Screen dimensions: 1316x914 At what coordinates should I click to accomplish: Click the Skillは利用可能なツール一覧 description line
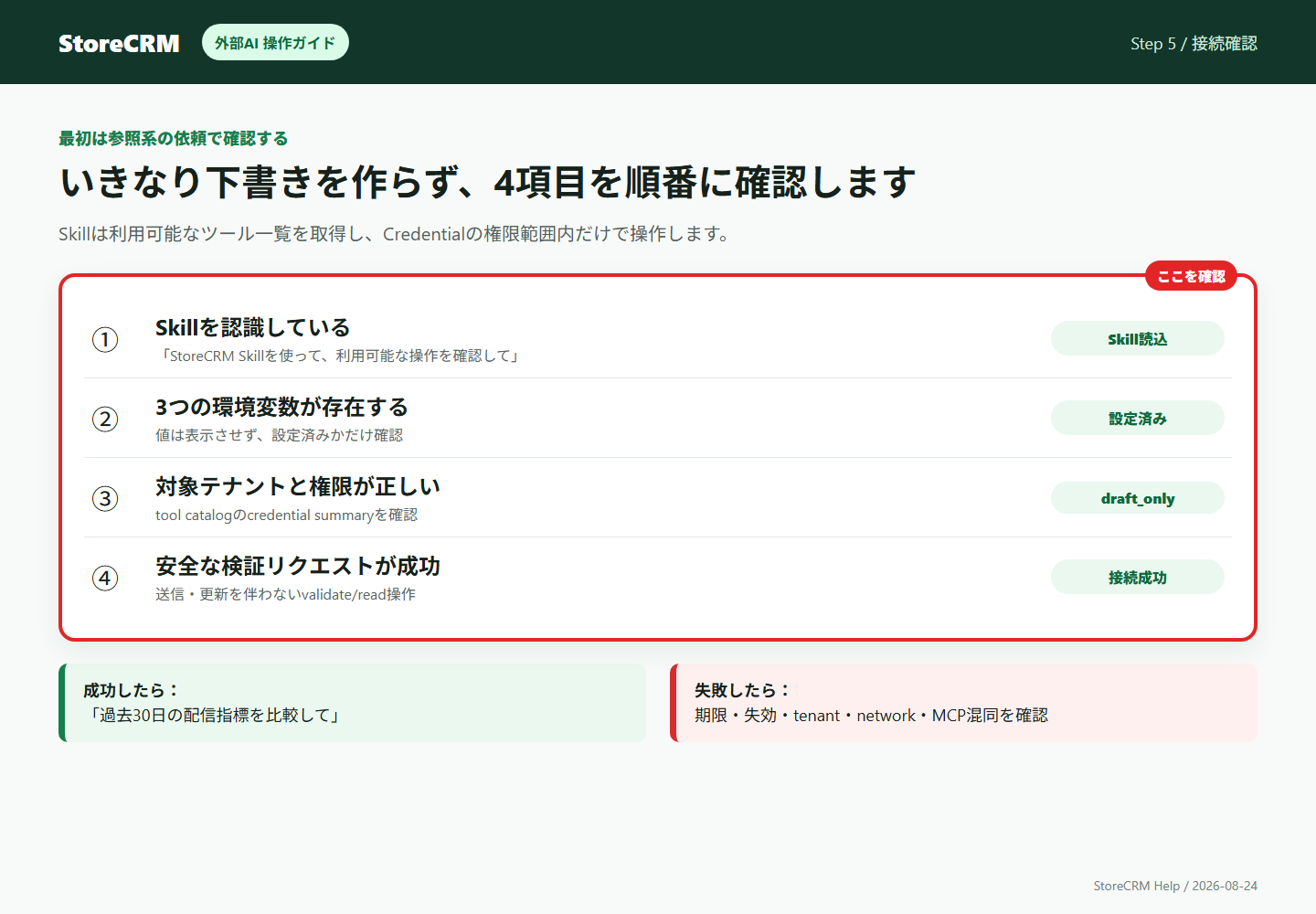coord(396,234)
